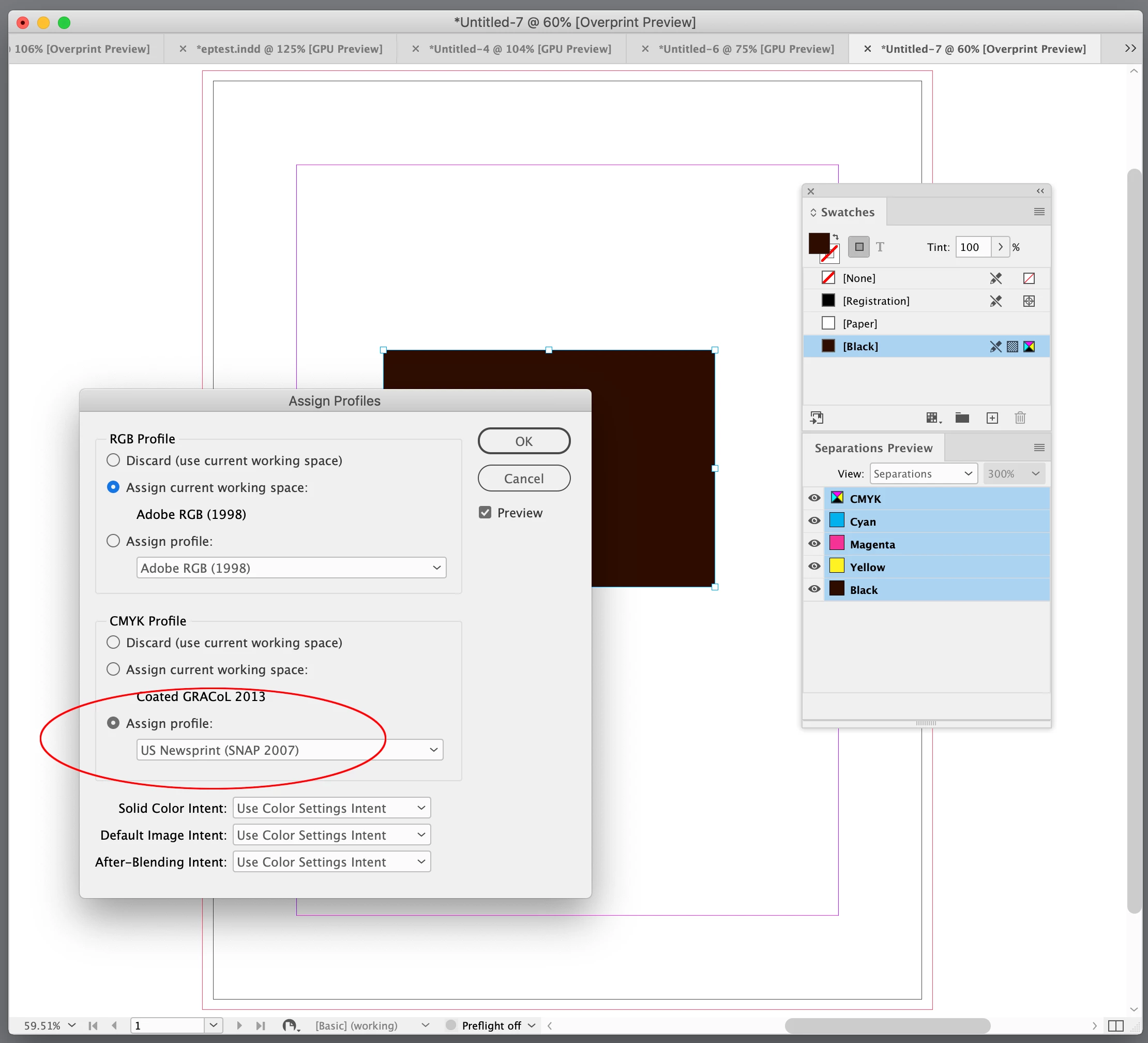The width and height of the screenshot is (1148, 1043).
Task: Select the [Paper] swatch
Action: [859, 323]
